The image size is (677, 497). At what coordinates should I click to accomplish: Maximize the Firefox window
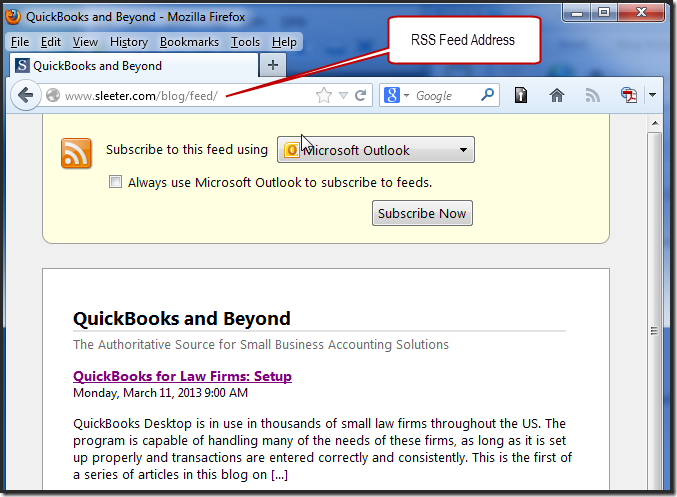604,12
